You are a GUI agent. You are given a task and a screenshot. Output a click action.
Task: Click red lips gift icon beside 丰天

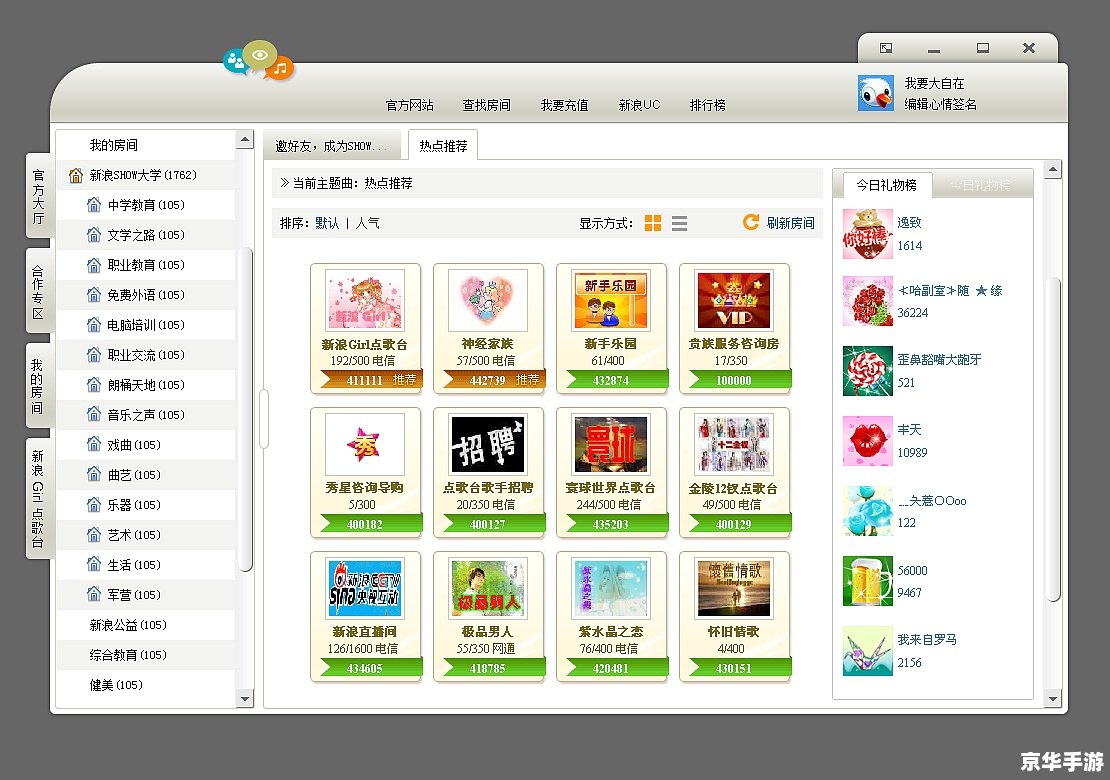868,441
